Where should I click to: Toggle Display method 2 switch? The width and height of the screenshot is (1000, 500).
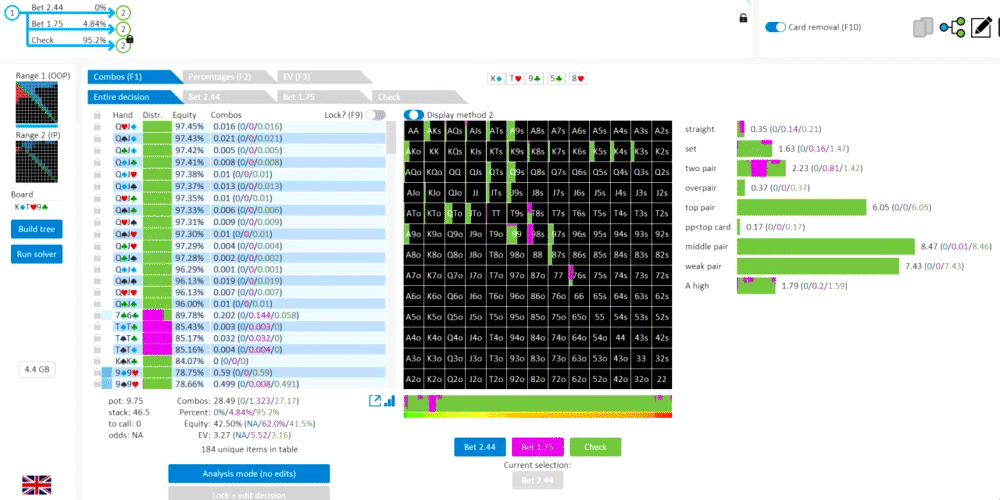point(414,114)
